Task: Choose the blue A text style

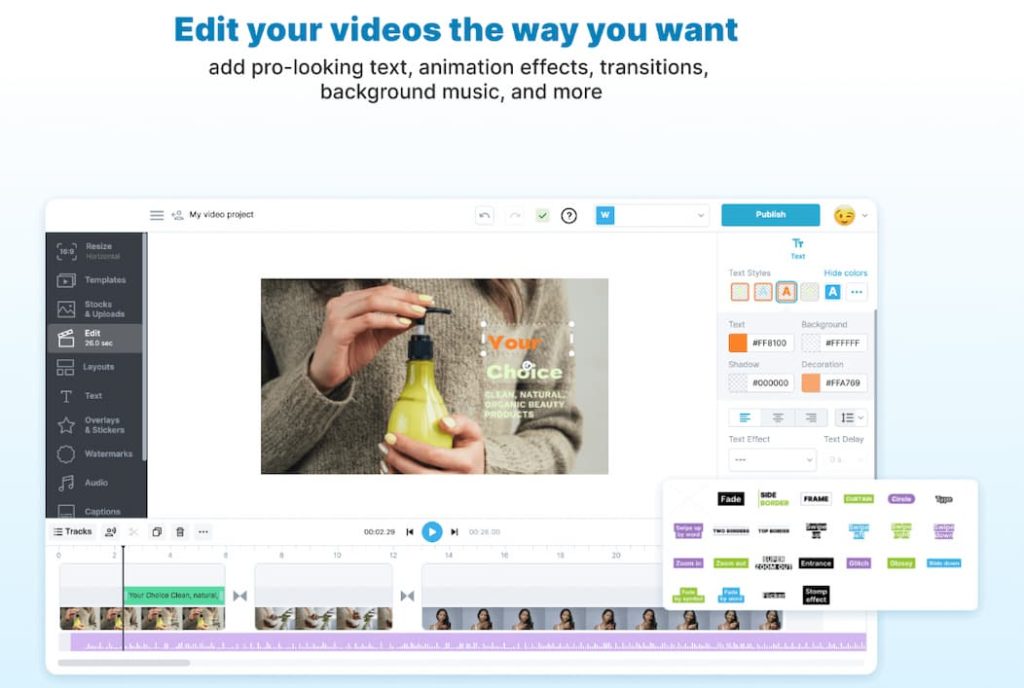Action: 833,292
